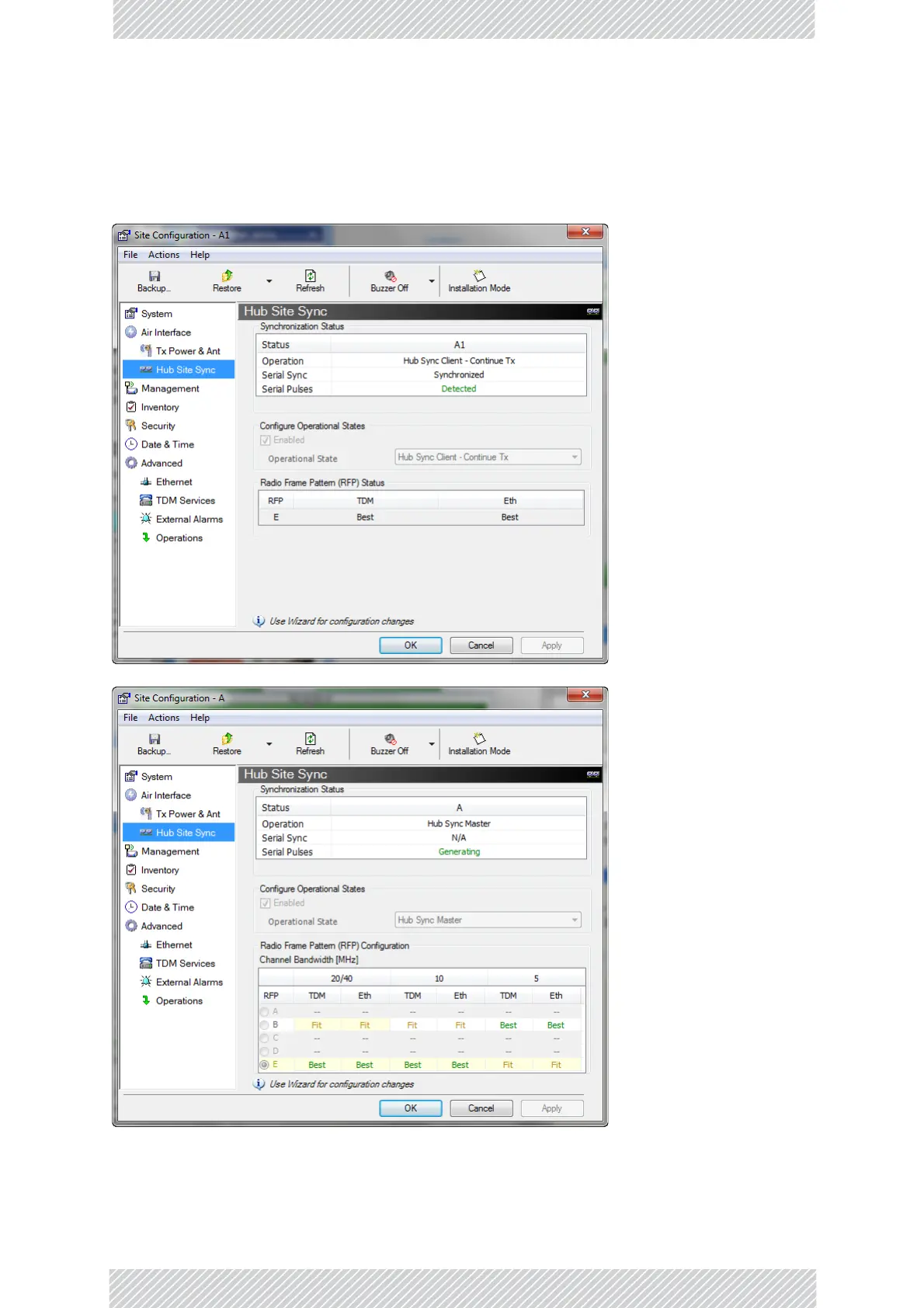Select RFP A radio button

(265, 1012)
